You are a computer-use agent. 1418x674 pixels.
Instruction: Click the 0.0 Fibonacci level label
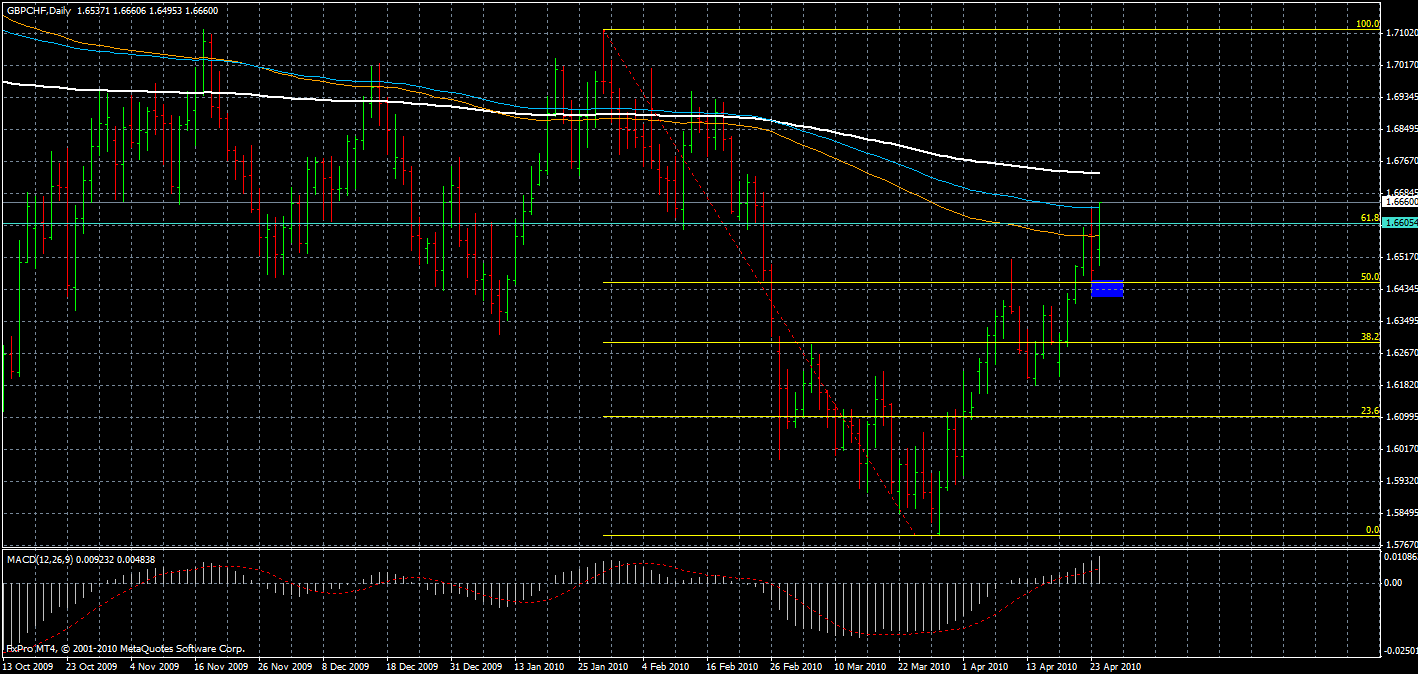click(1373, 530)
